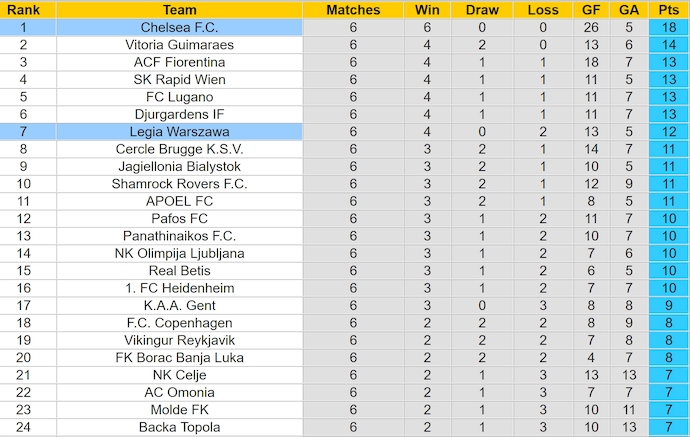Click the SK Rapid Wien team name

point(180,80)
